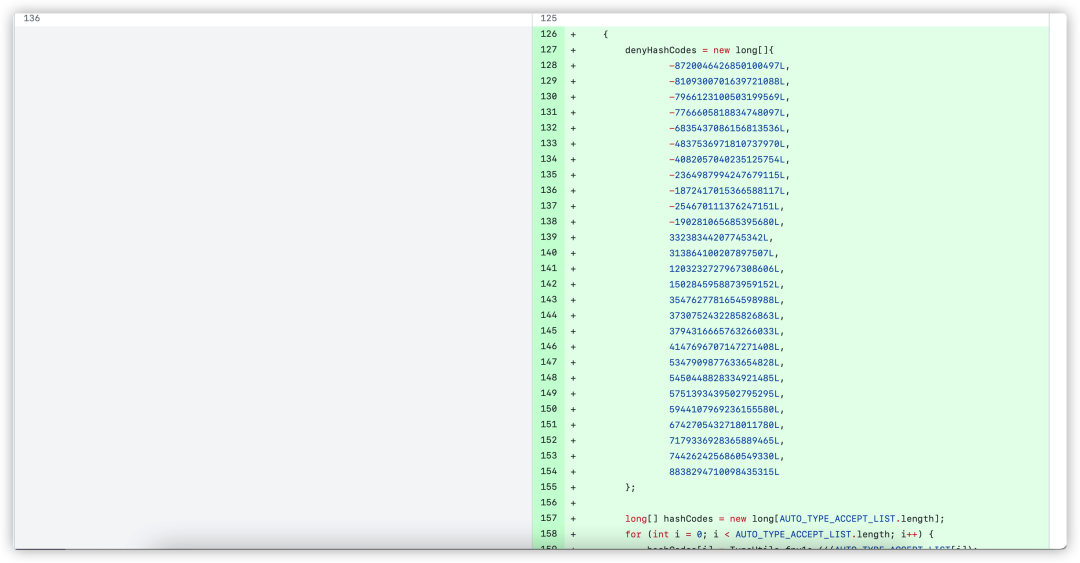Click the hash value -190281065685395680L
Screen dimensions: 1080x563
tap(724, 222)
